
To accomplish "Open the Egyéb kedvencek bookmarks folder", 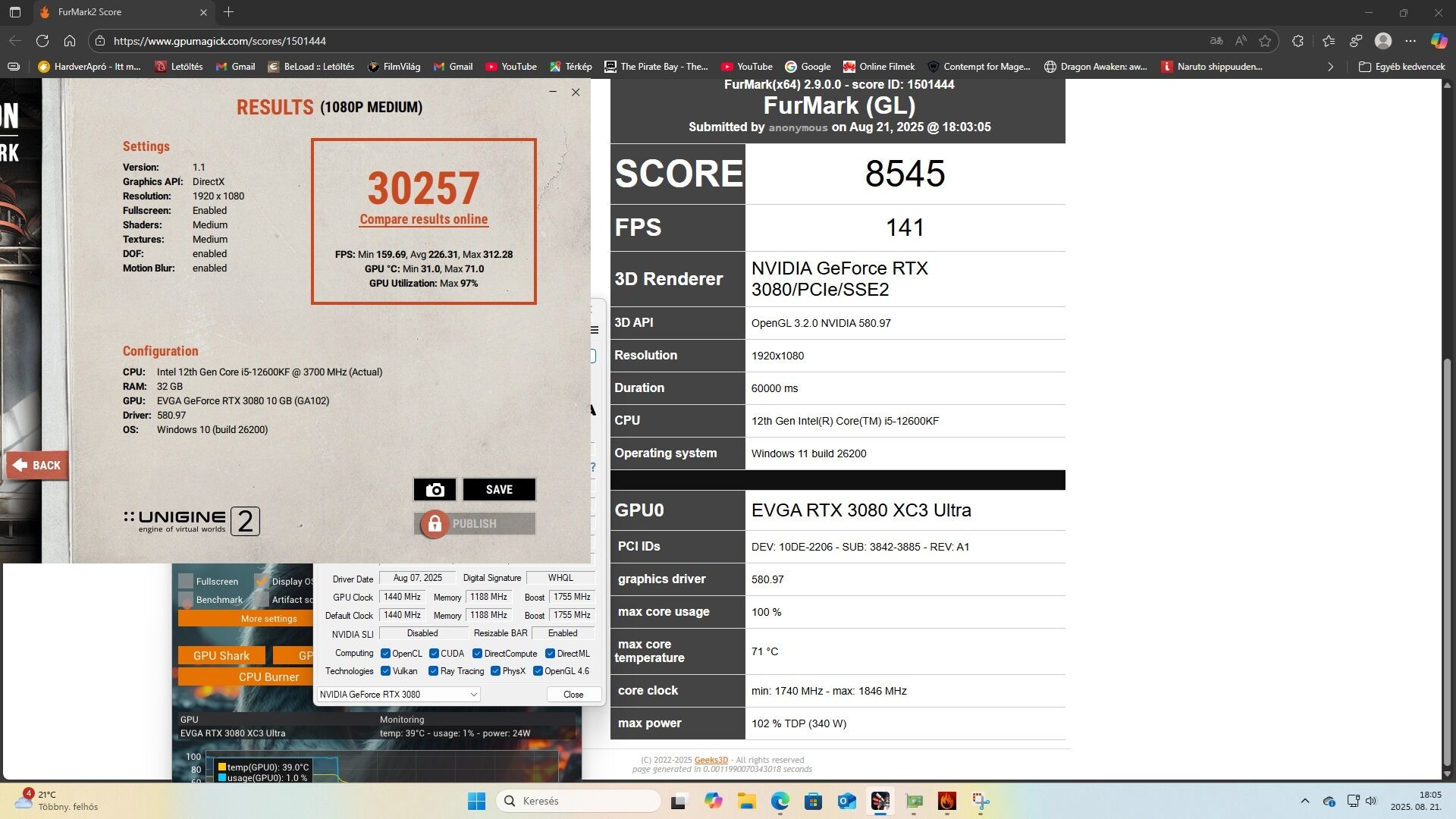I will 1401,67.
